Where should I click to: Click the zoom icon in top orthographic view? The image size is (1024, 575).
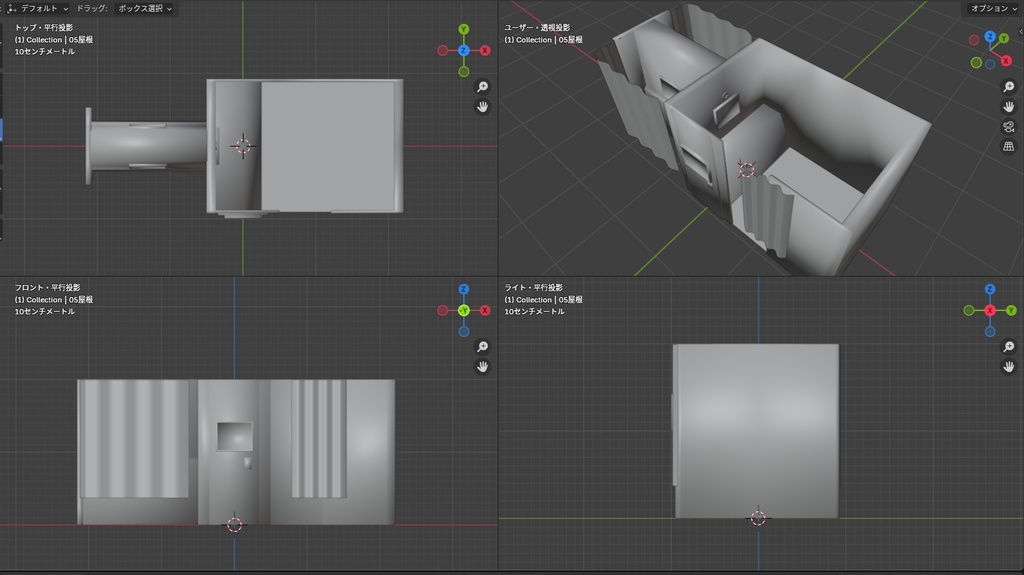[482, 87]
